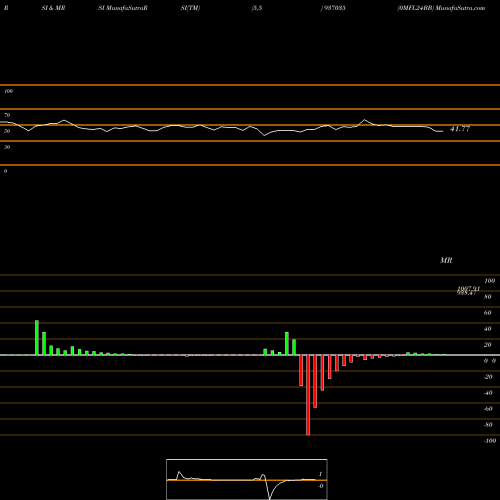This screenshot has width=500, height=500.
Task: Click the MR axis label -100
Action: (x=490, y=441)
